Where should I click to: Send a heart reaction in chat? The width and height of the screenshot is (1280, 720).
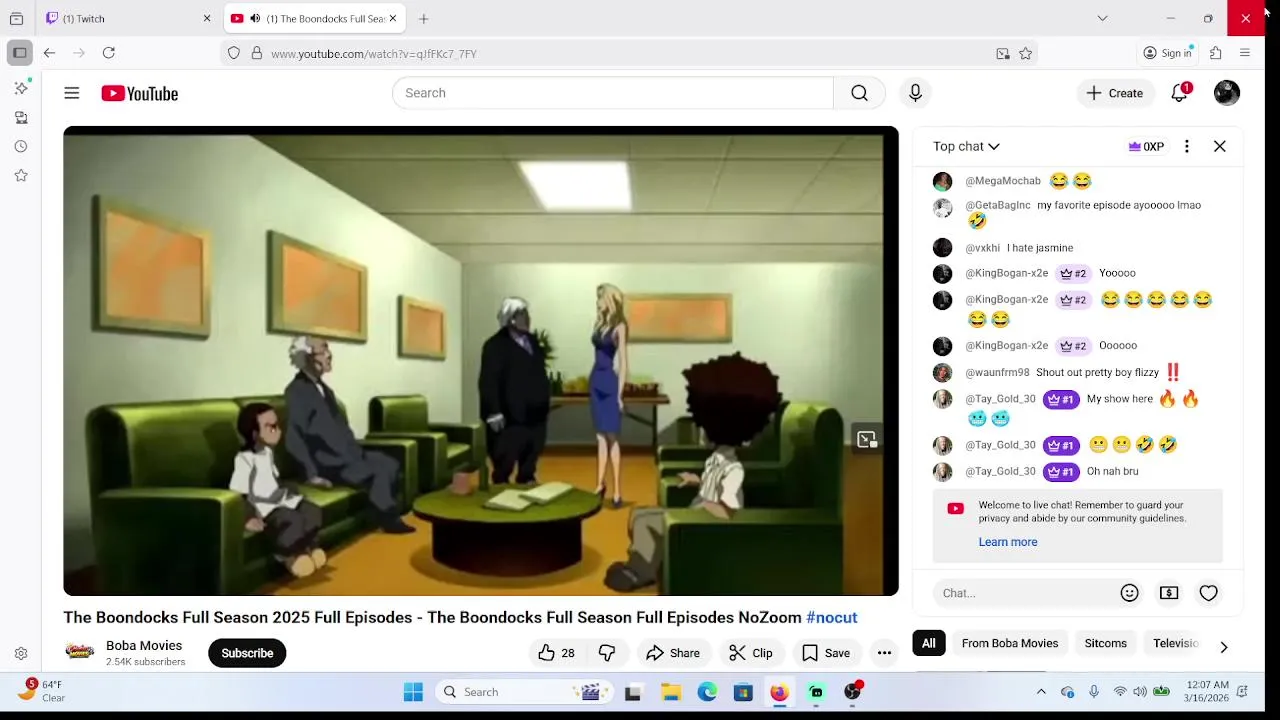tap(1208, 593)
